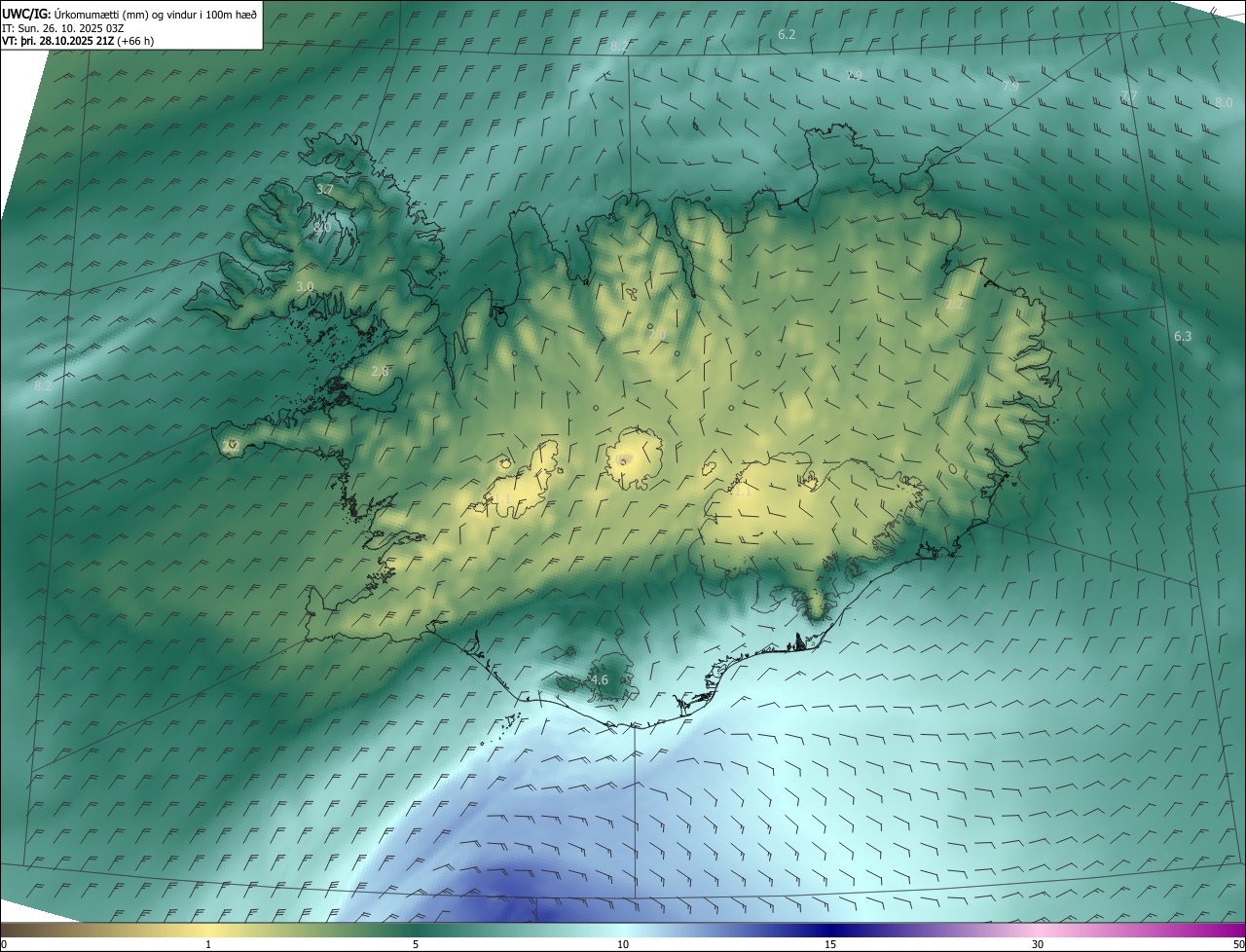
Task: Click the 5 tick on the color scale
Action: coord(416,944)
